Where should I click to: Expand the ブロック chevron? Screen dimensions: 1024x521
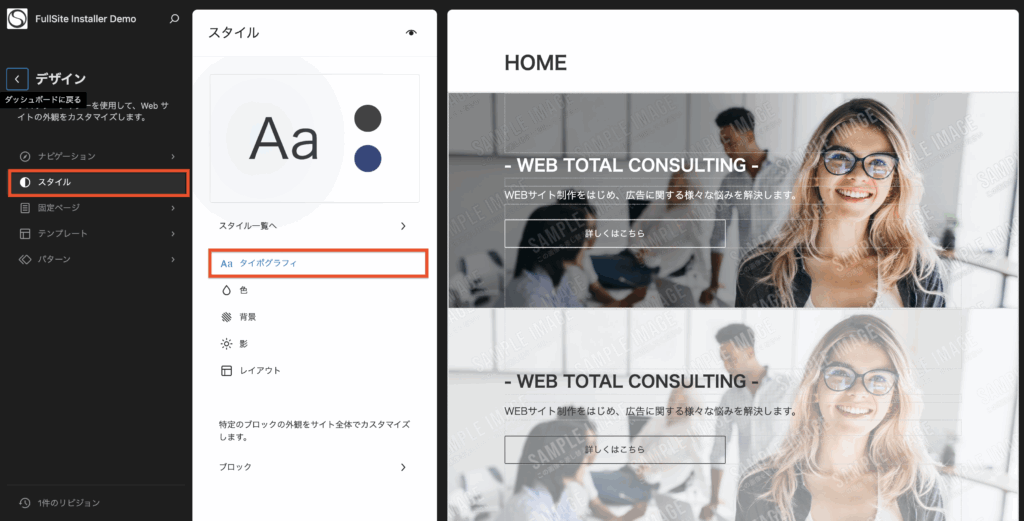403,467
